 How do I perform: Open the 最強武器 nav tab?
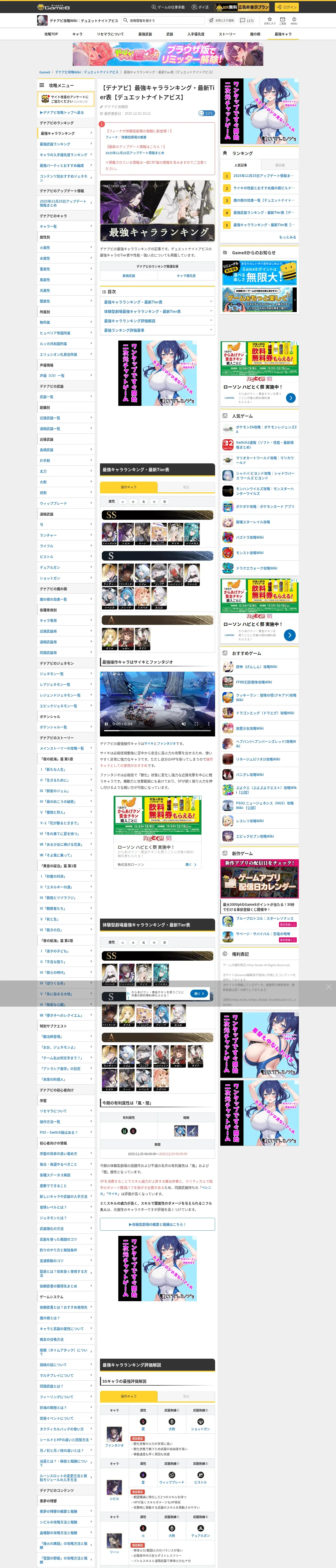tap(145, 34)
